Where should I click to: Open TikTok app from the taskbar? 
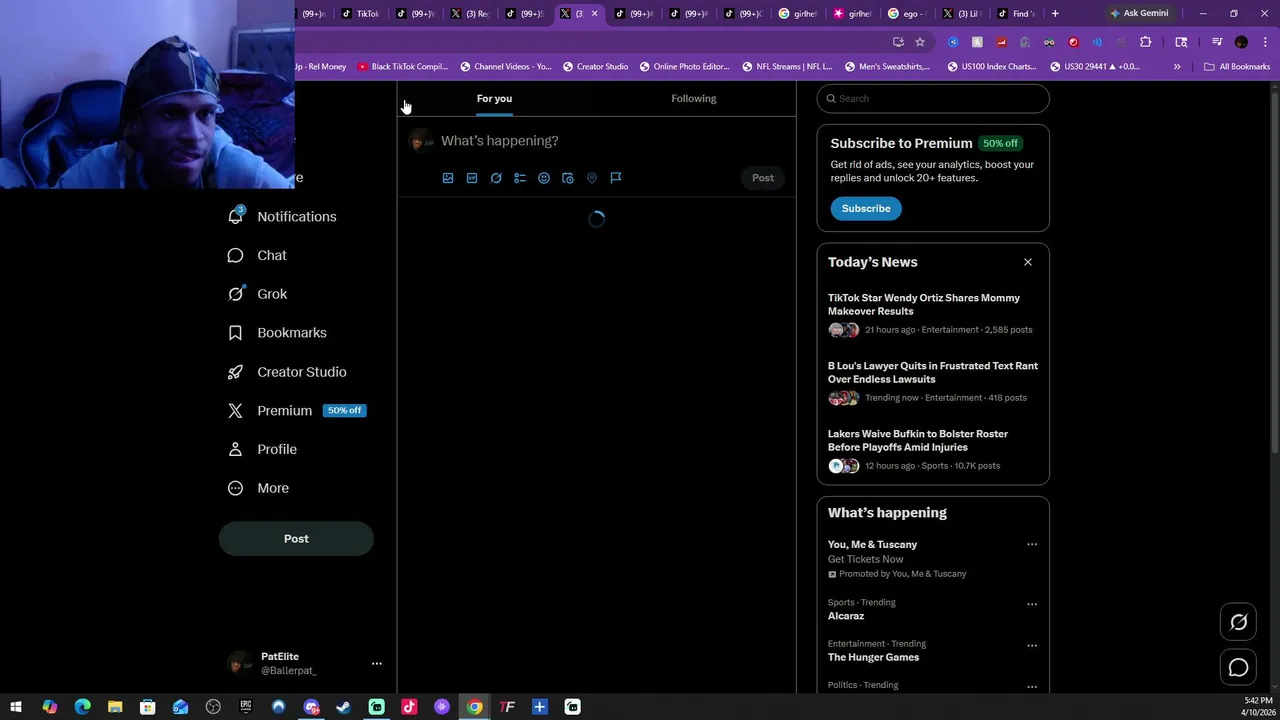pos(409,707)
